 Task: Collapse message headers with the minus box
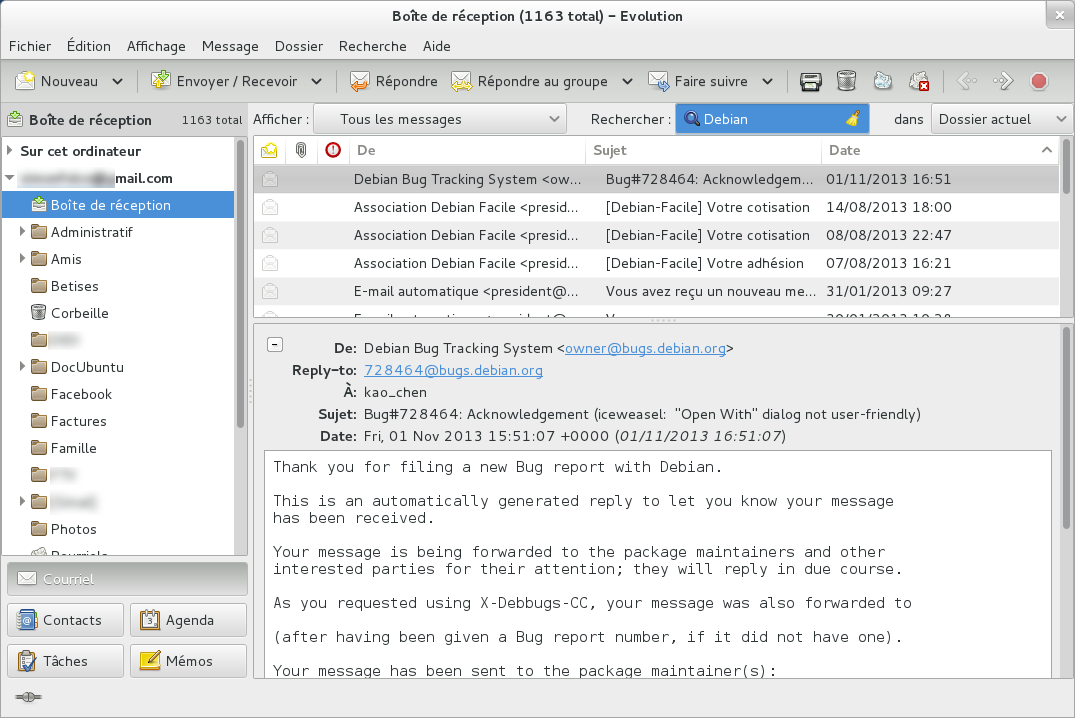point(275,345)
